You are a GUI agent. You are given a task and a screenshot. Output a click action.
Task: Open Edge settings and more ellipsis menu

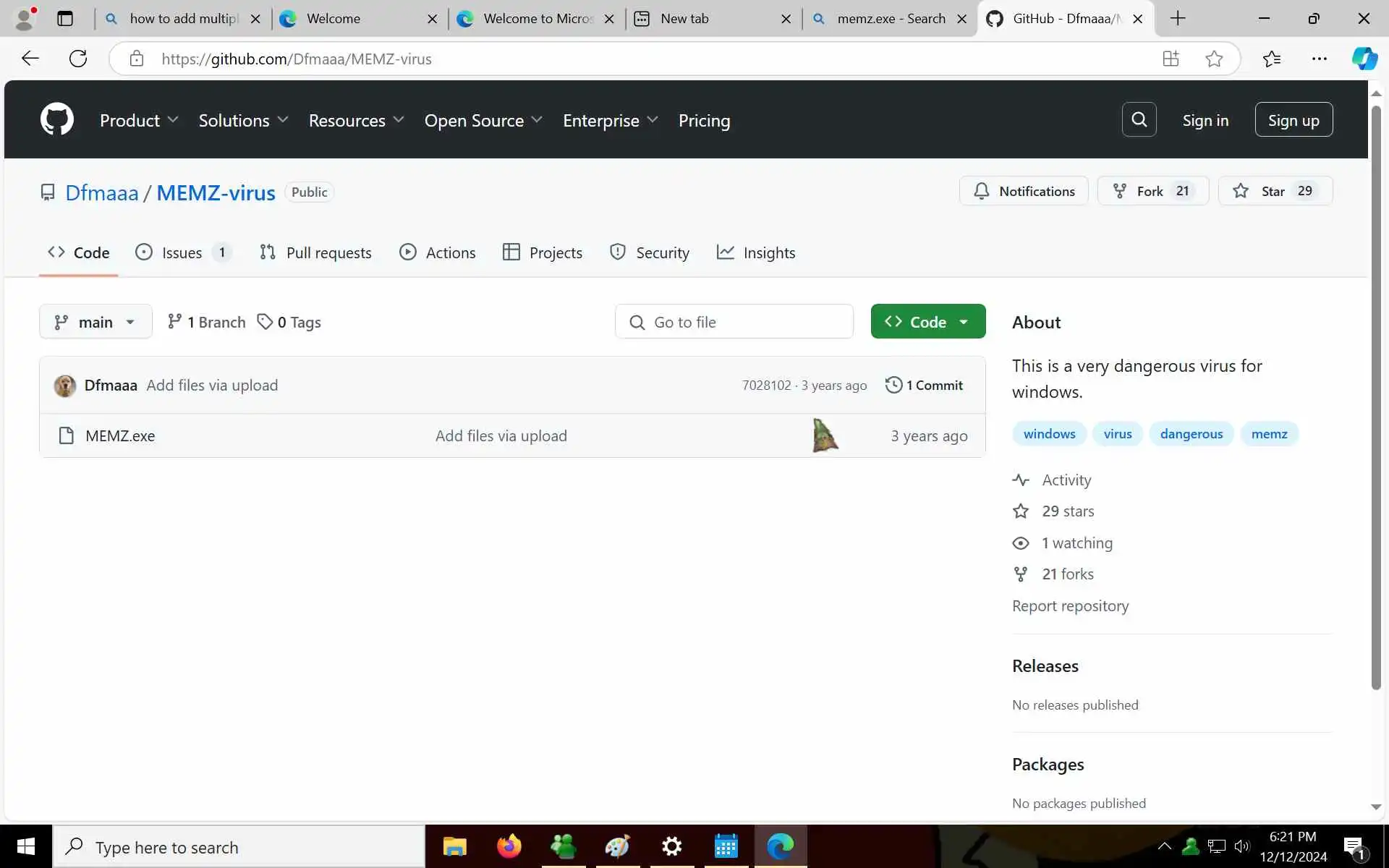1319,59
